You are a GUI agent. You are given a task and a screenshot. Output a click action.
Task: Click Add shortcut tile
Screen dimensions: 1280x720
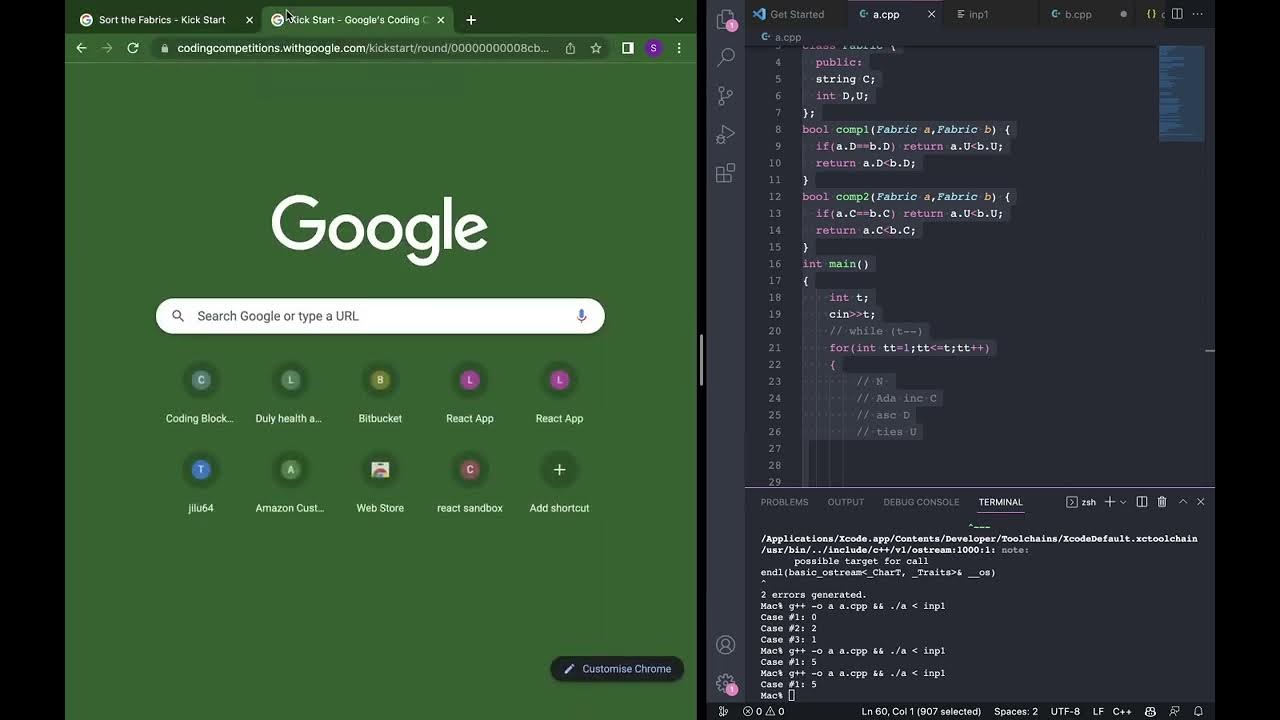click(x=559, y=484)
